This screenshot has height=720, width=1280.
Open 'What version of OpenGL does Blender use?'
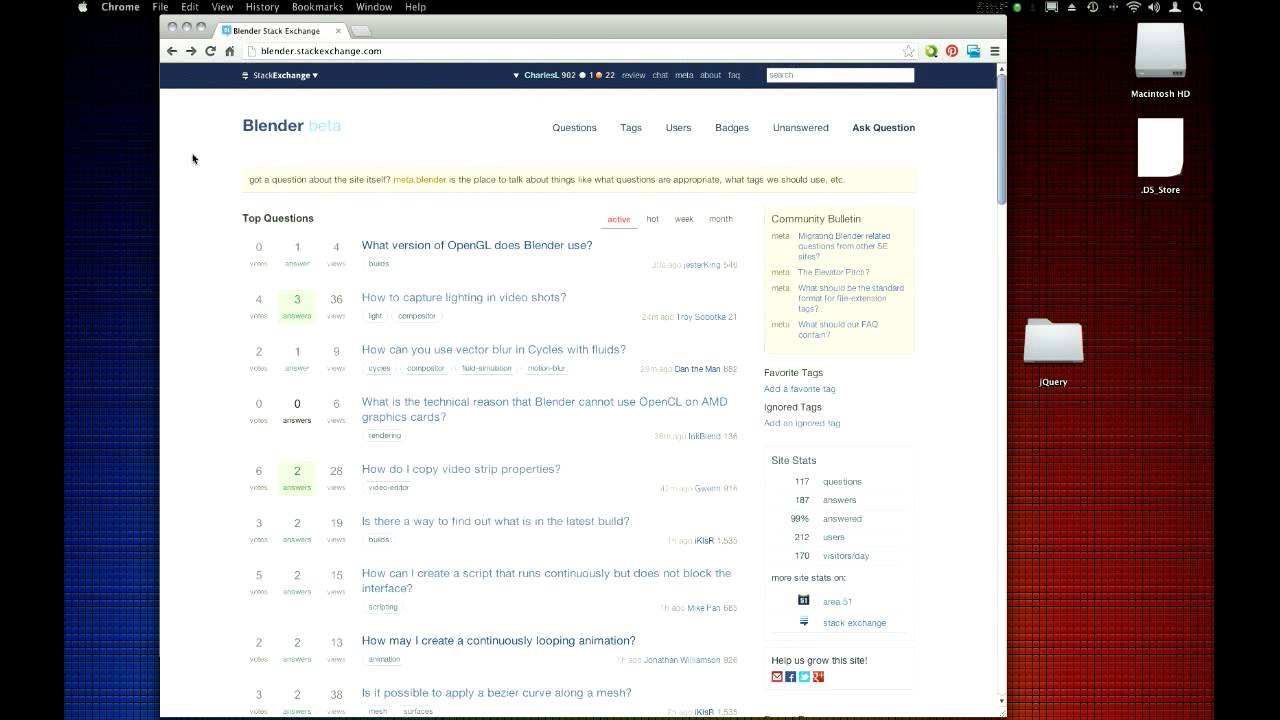tap(477, 245)
